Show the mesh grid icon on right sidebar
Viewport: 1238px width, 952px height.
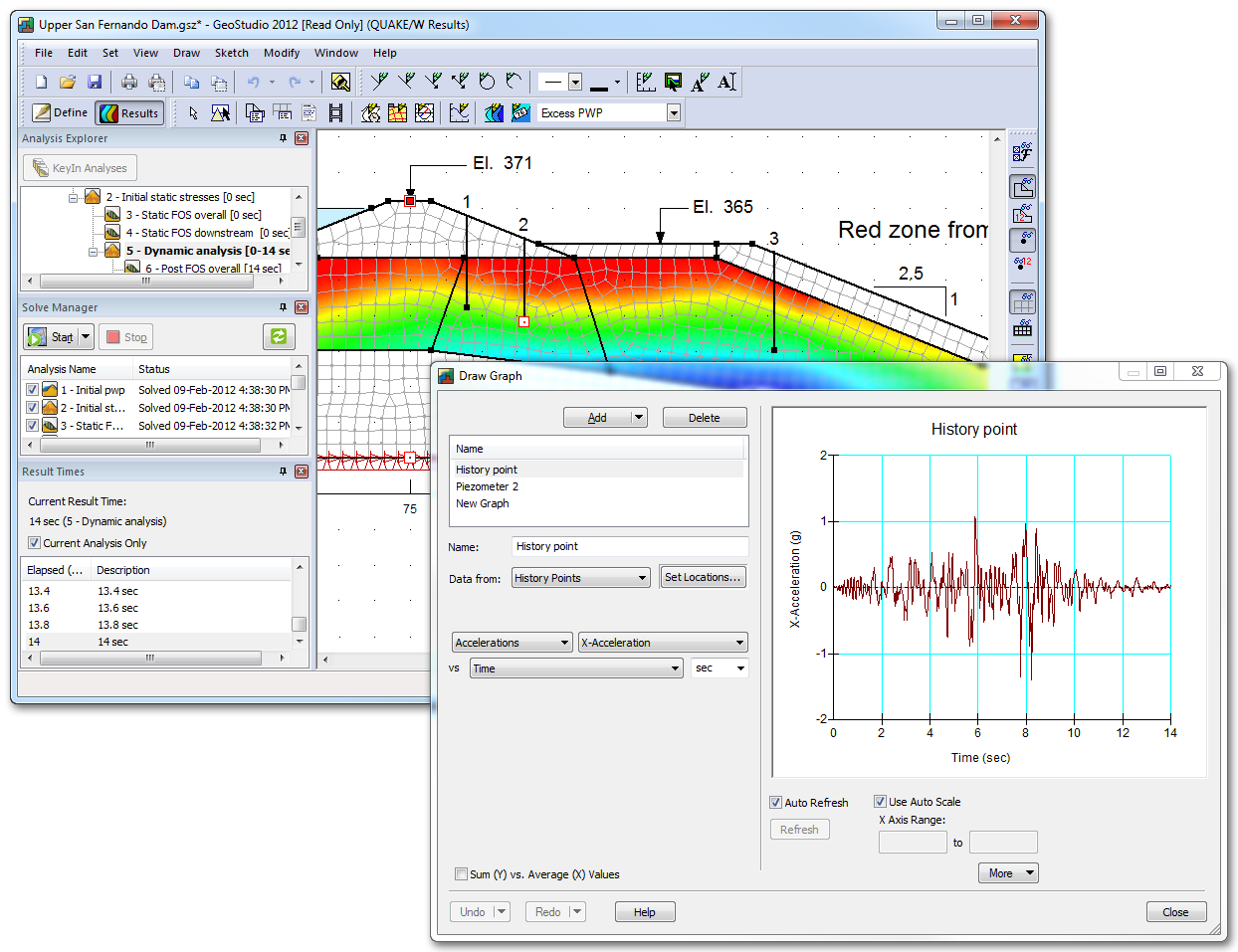pos(1024,301)
